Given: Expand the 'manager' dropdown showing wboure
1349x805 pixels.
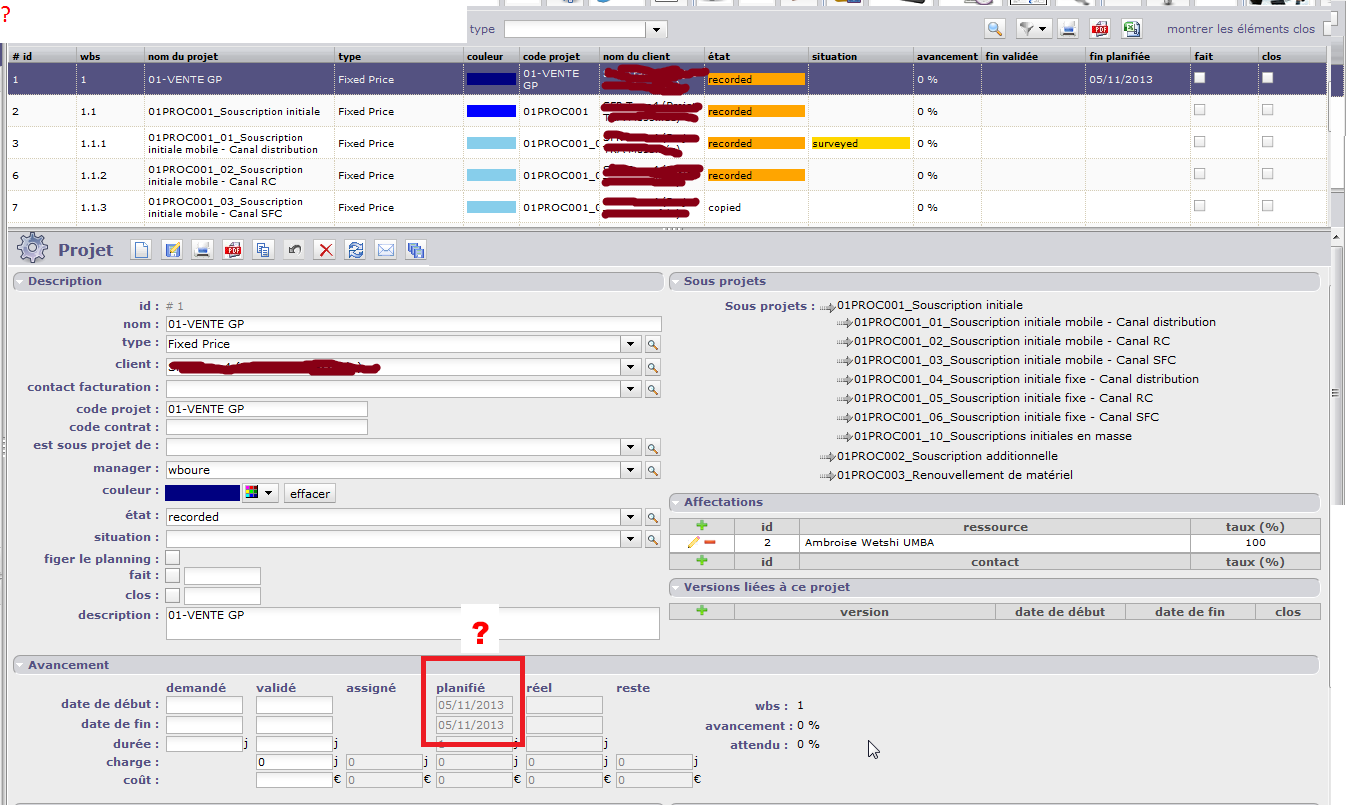Looking at the screenshot, I should tap(630, 469).
